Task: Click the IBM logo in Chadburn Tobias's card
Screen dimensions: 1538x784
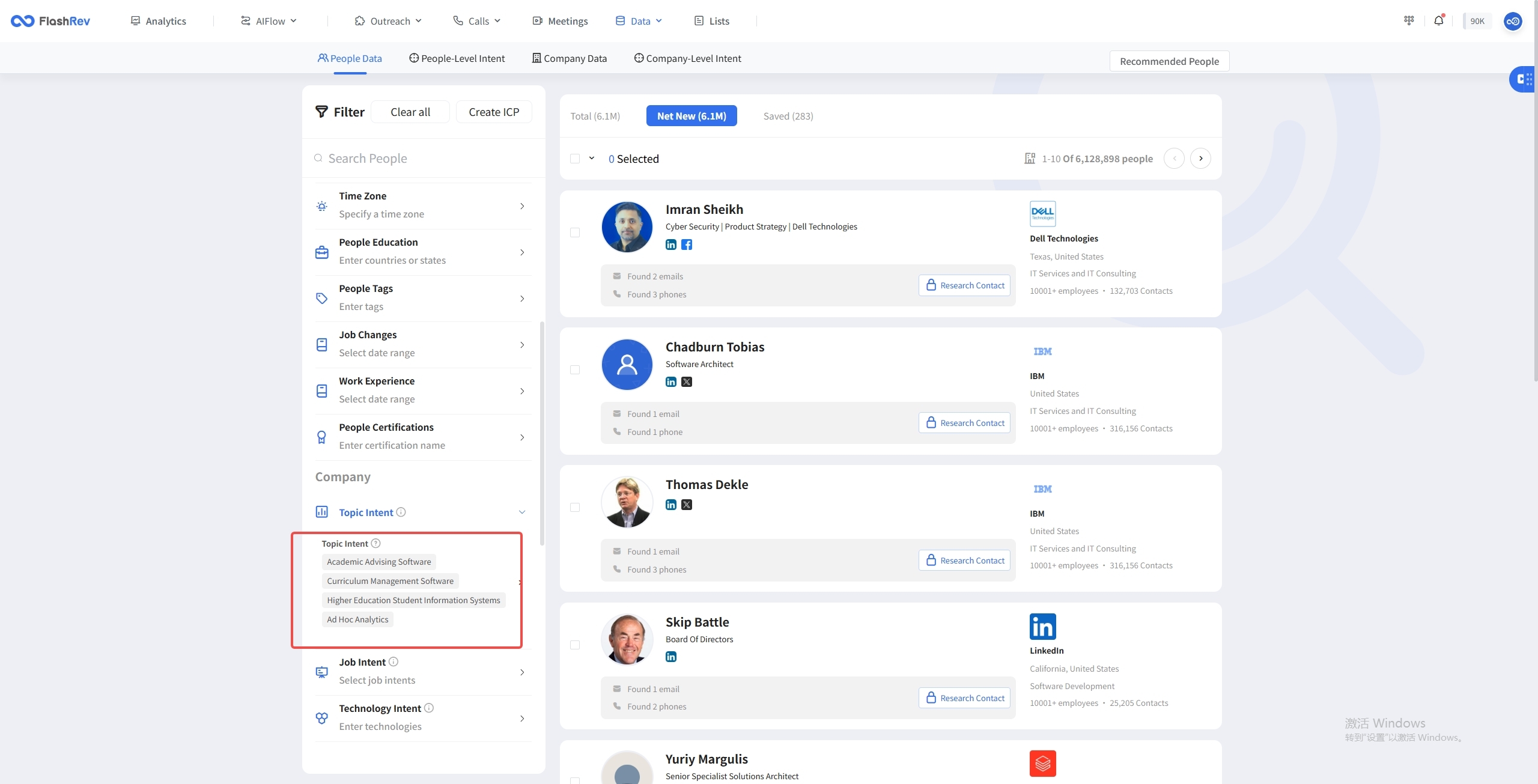Action: 1042,351
